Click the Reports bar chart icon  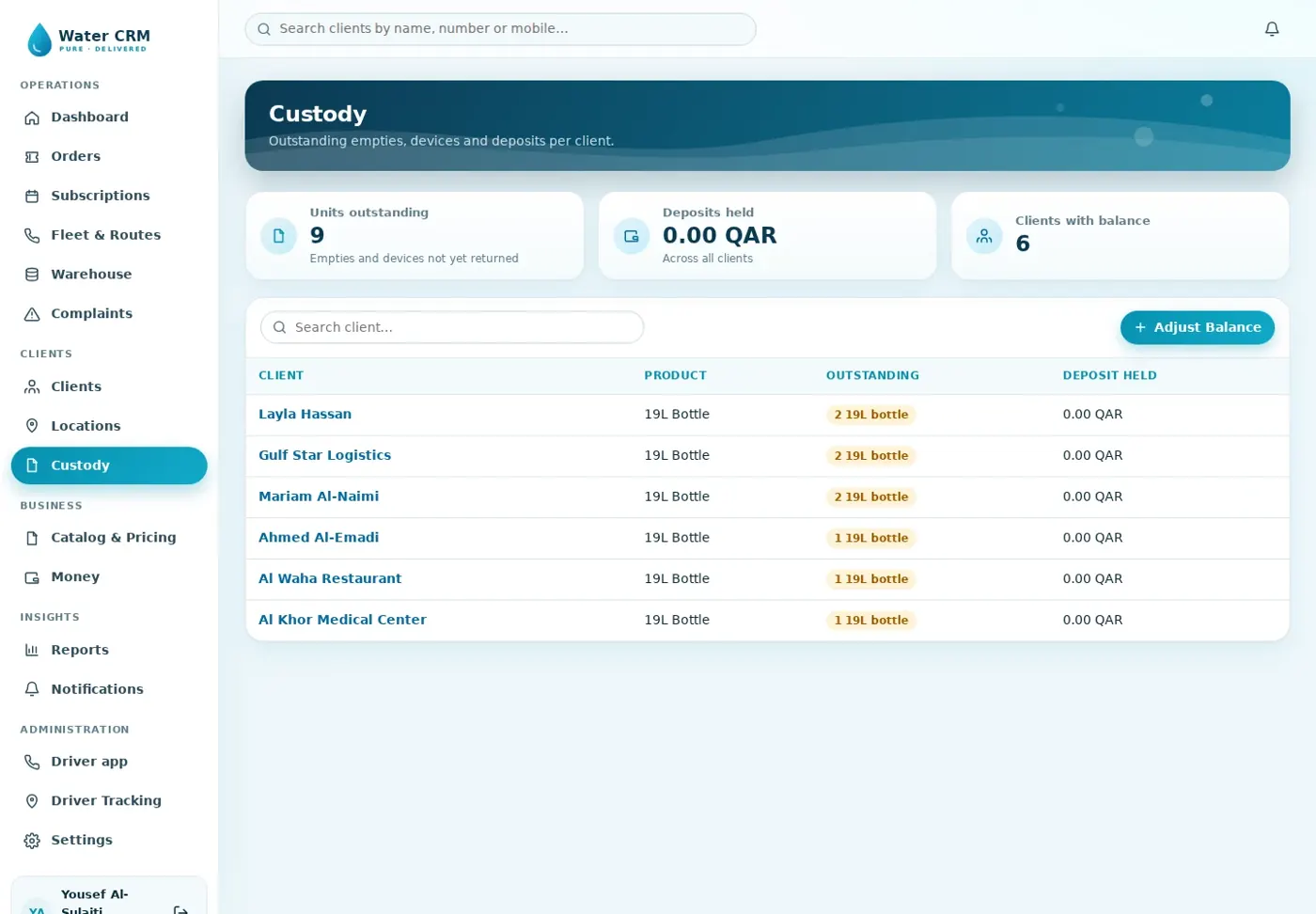click(32, 650)
